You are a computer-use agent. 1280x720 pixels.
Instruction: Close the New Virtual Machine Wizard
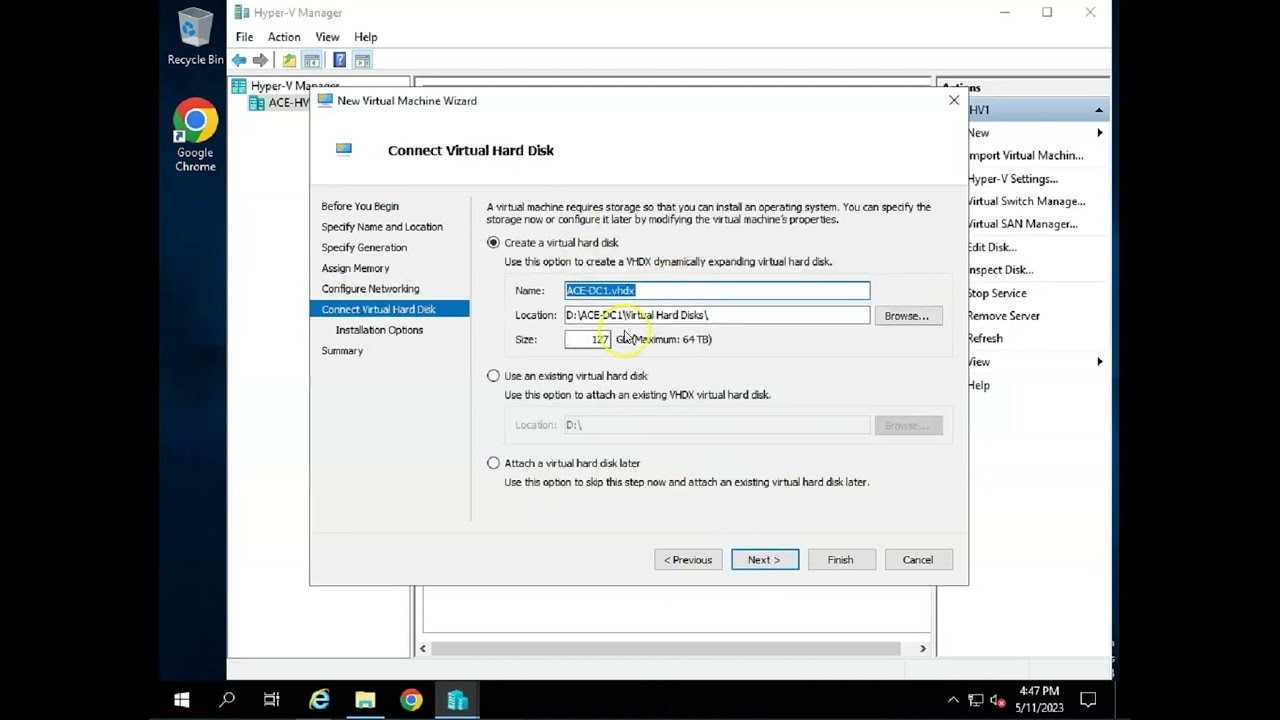(x=954, y=101)
